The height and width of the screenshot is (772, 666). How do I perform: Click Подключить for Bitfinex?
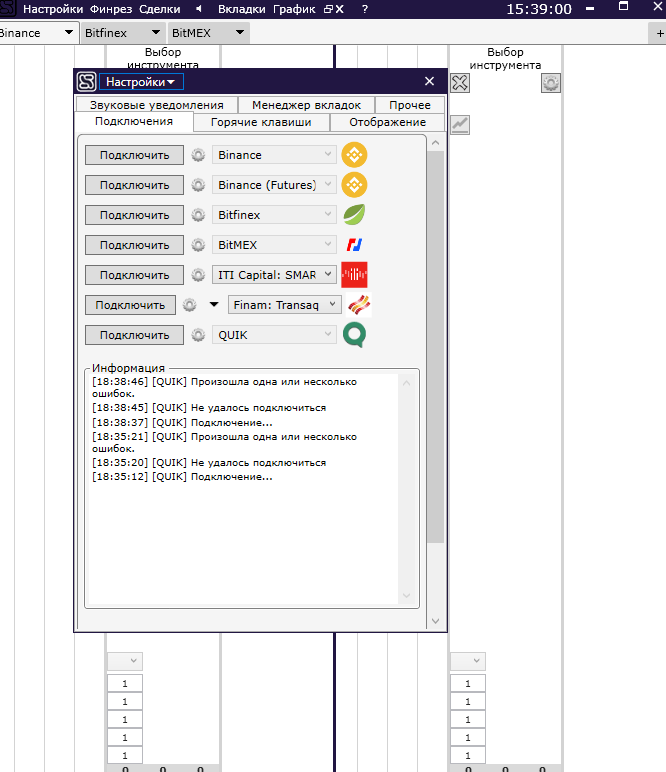(x=134, y=215)
